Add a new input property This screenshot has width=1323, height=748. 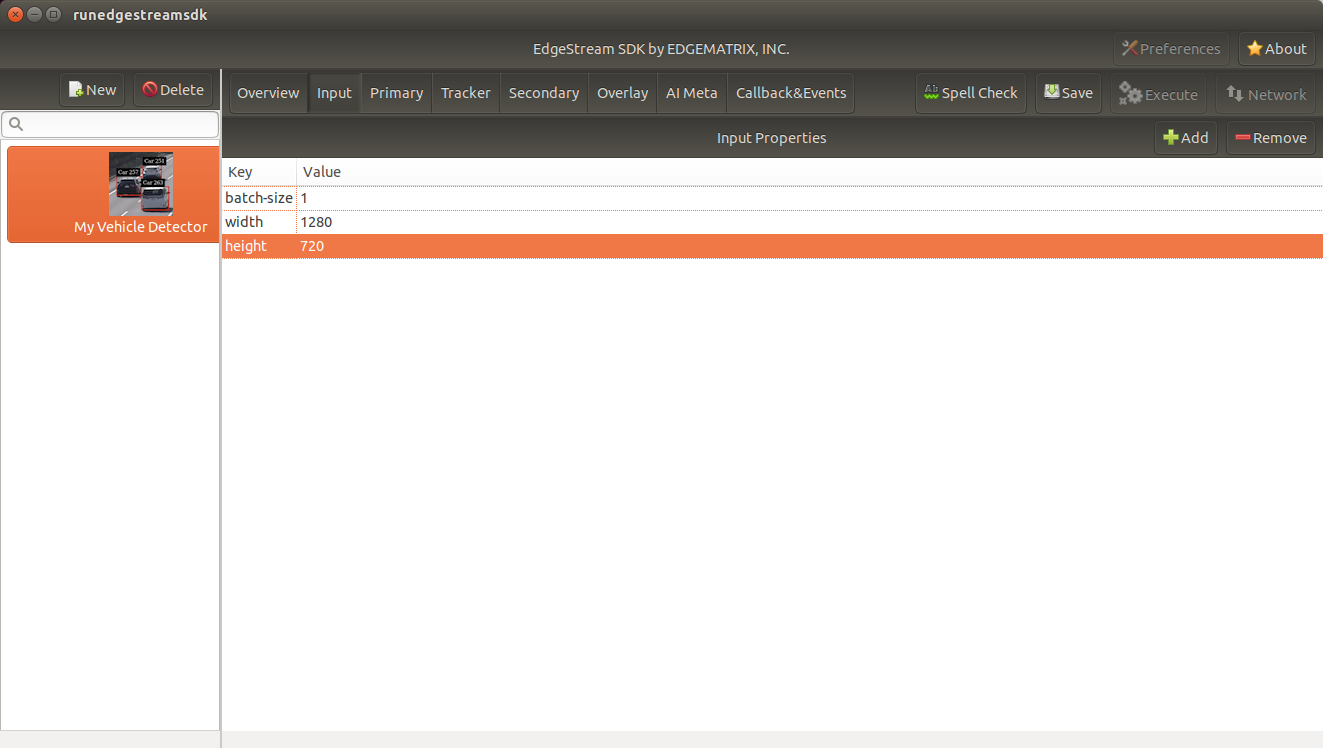(1186, 138)
